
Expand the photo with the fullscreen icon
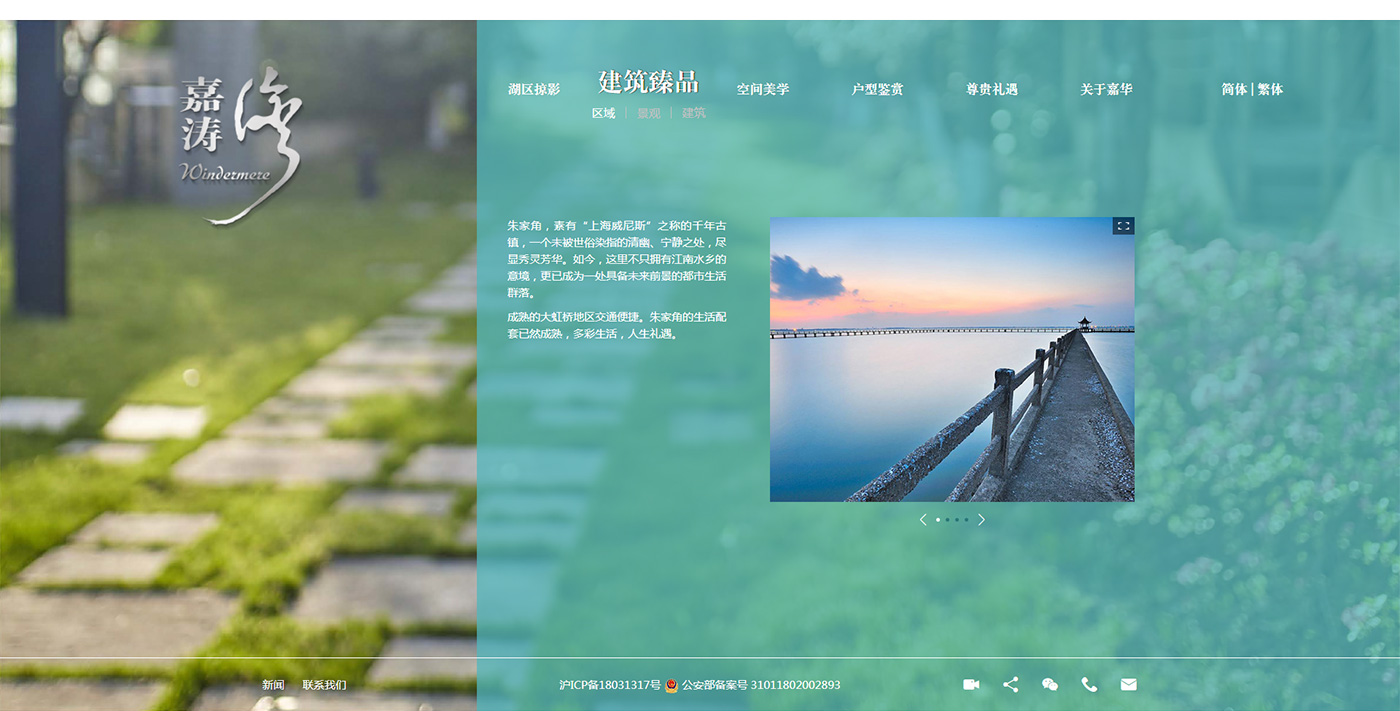[1123, 226]
